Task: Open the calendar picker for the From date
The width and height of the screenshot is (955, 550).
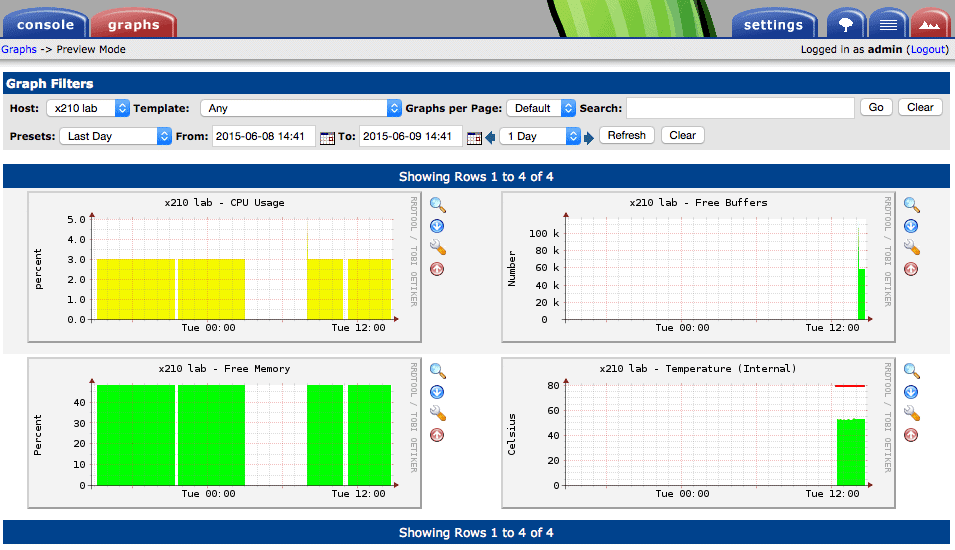Action: (x=327, y=138)
